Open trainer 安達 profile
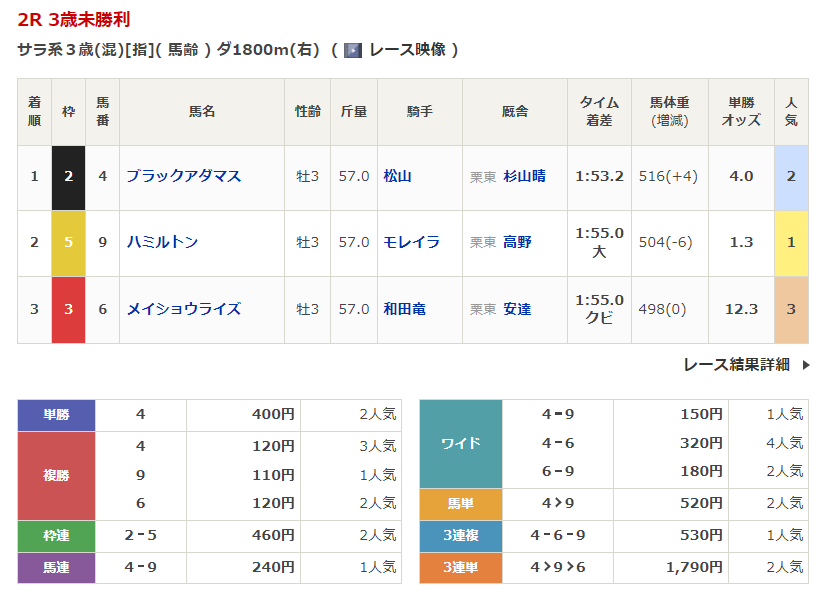 517,309
